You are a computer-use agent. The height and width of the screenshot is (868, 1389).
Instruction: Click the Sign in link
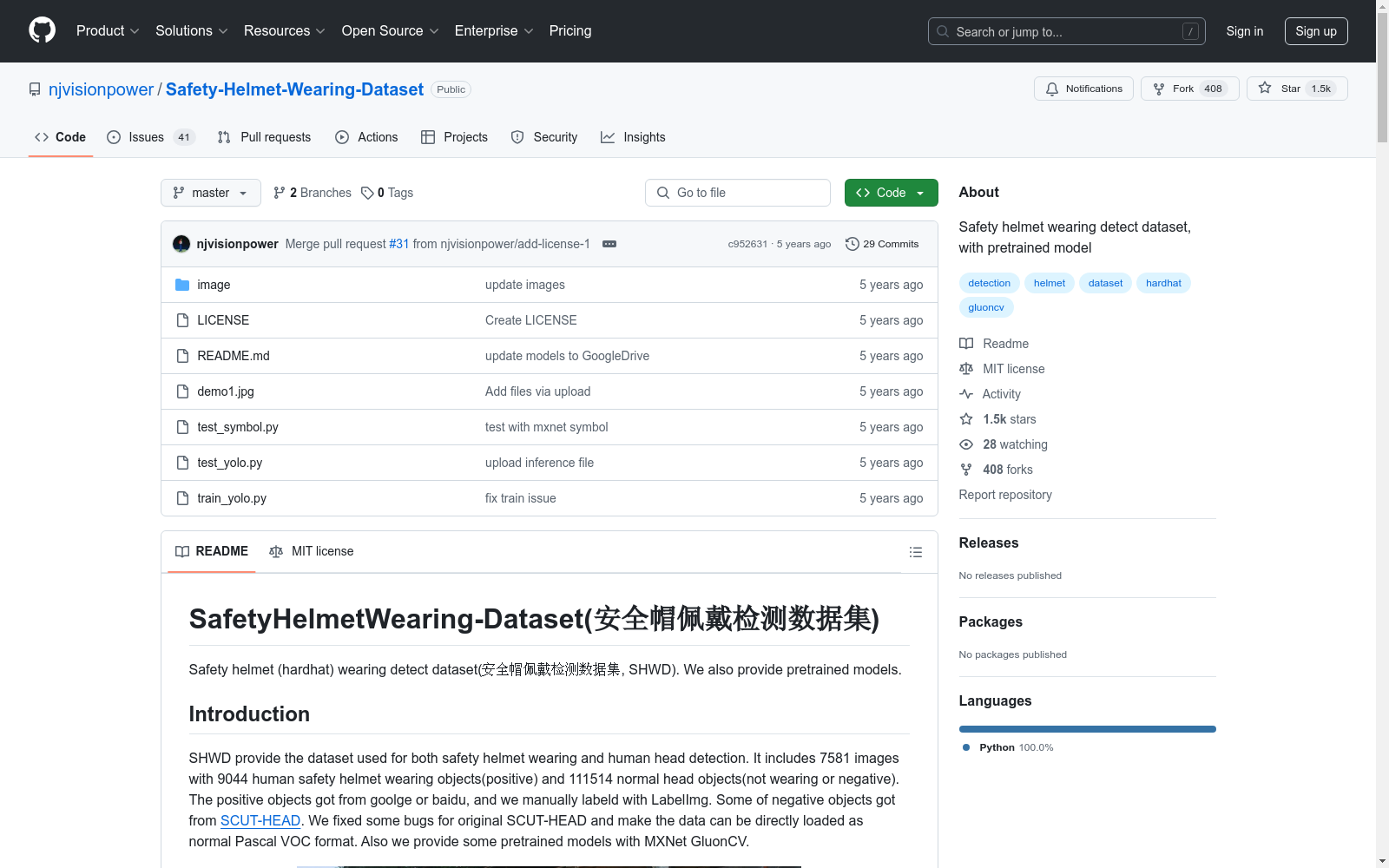click(1245, 31)
